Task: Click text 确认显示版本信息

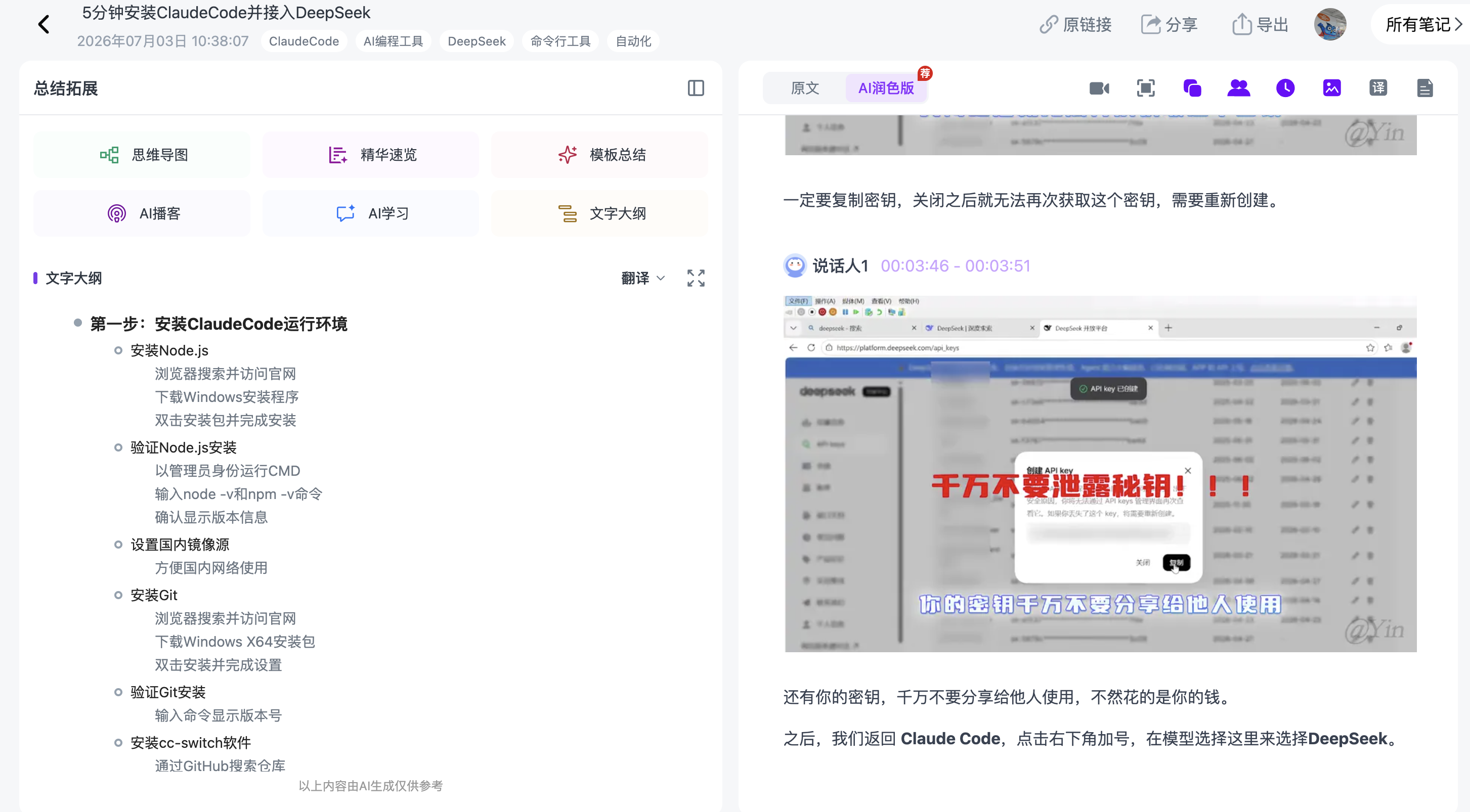Action: point(211,517)
